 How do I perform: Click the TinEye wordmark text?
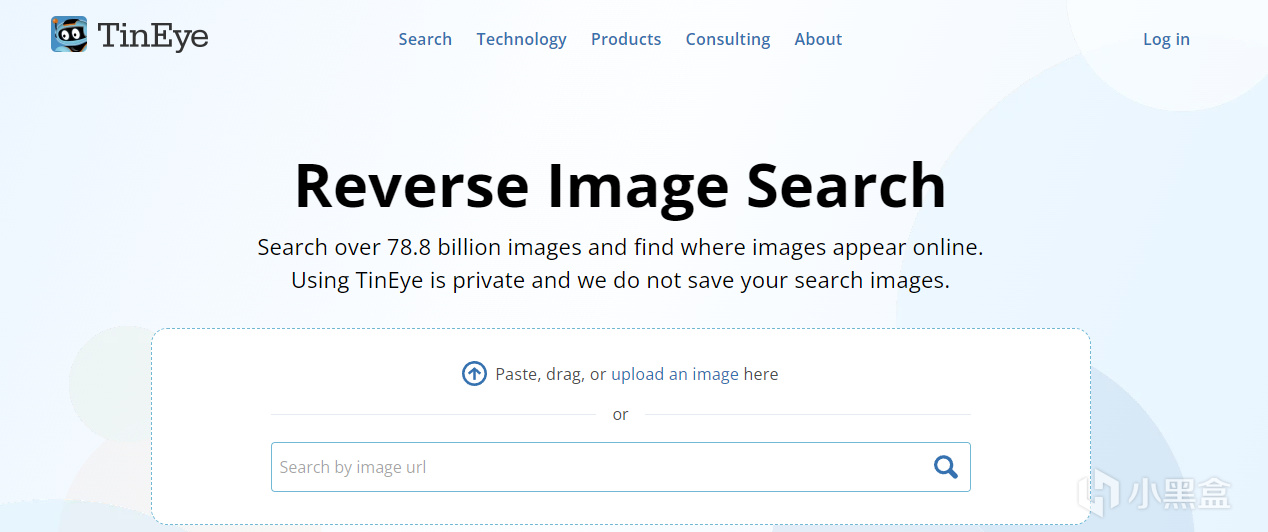coord(153,37)
